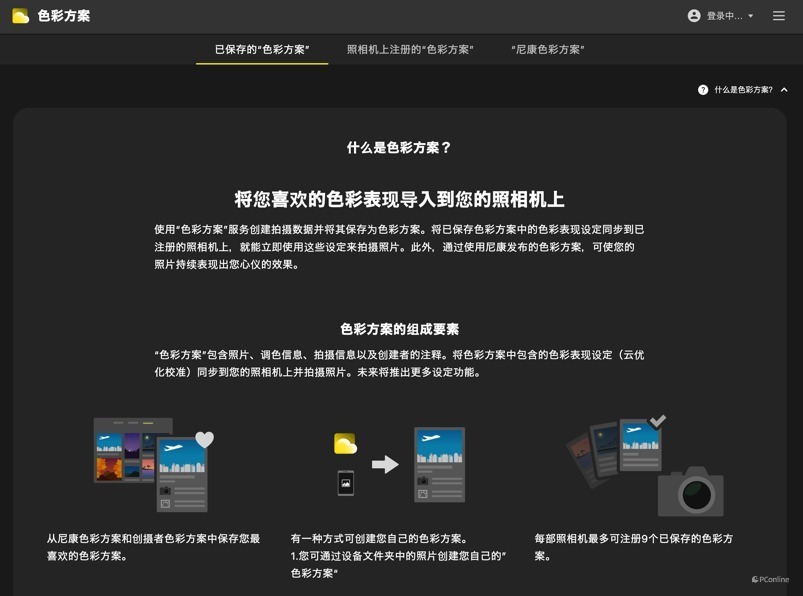Click the camera icon in right illustration

pos(690,492)
